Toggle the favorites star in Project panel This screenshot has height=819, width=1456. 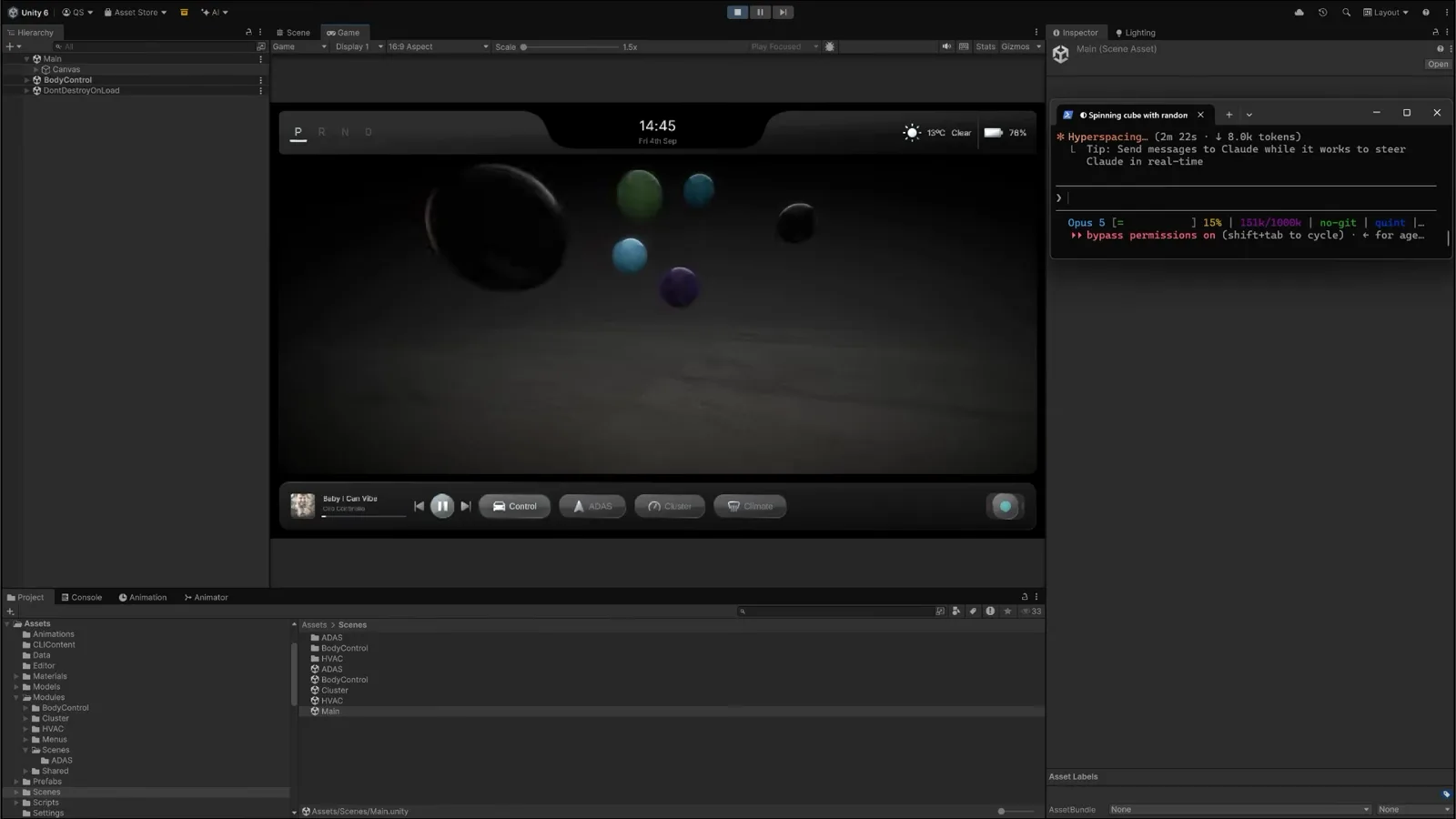pyautogui.click(x=1007, y=612)
